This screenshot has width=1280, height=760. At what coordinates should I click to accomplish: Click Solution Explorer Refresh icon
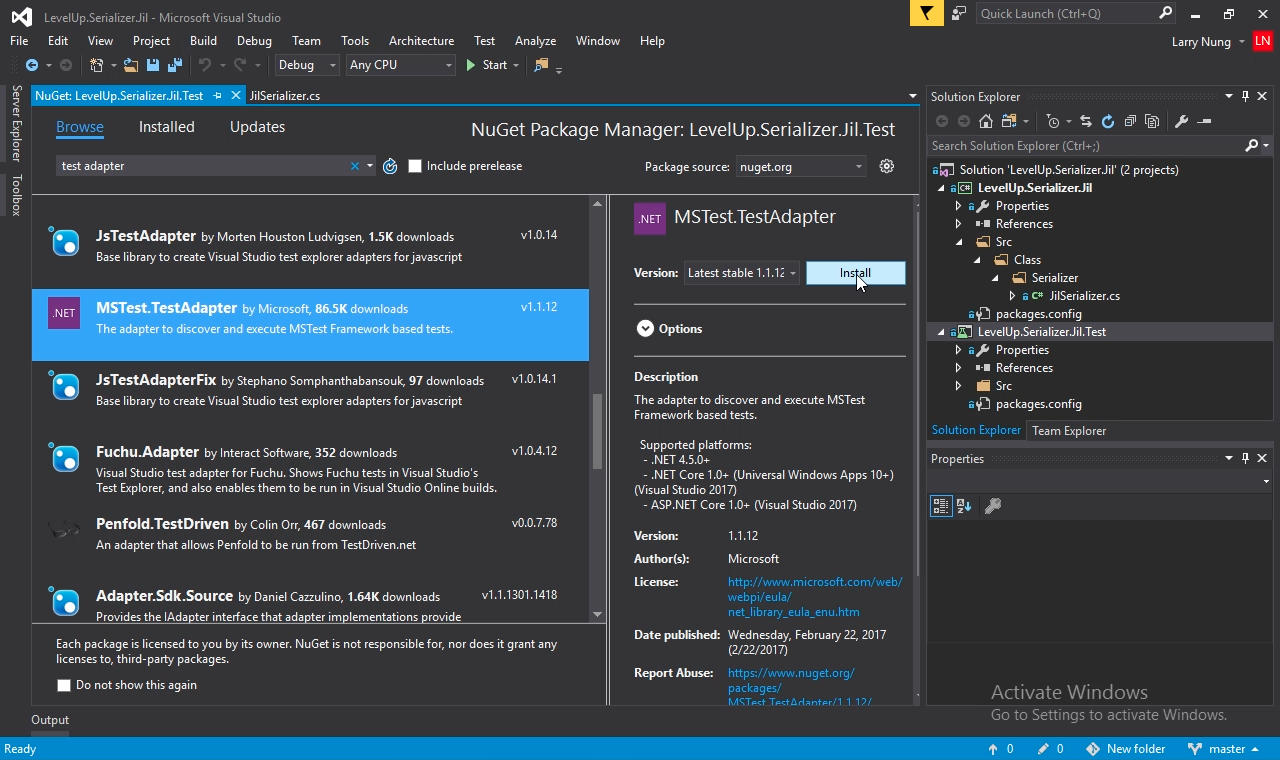pos(1107,121)
